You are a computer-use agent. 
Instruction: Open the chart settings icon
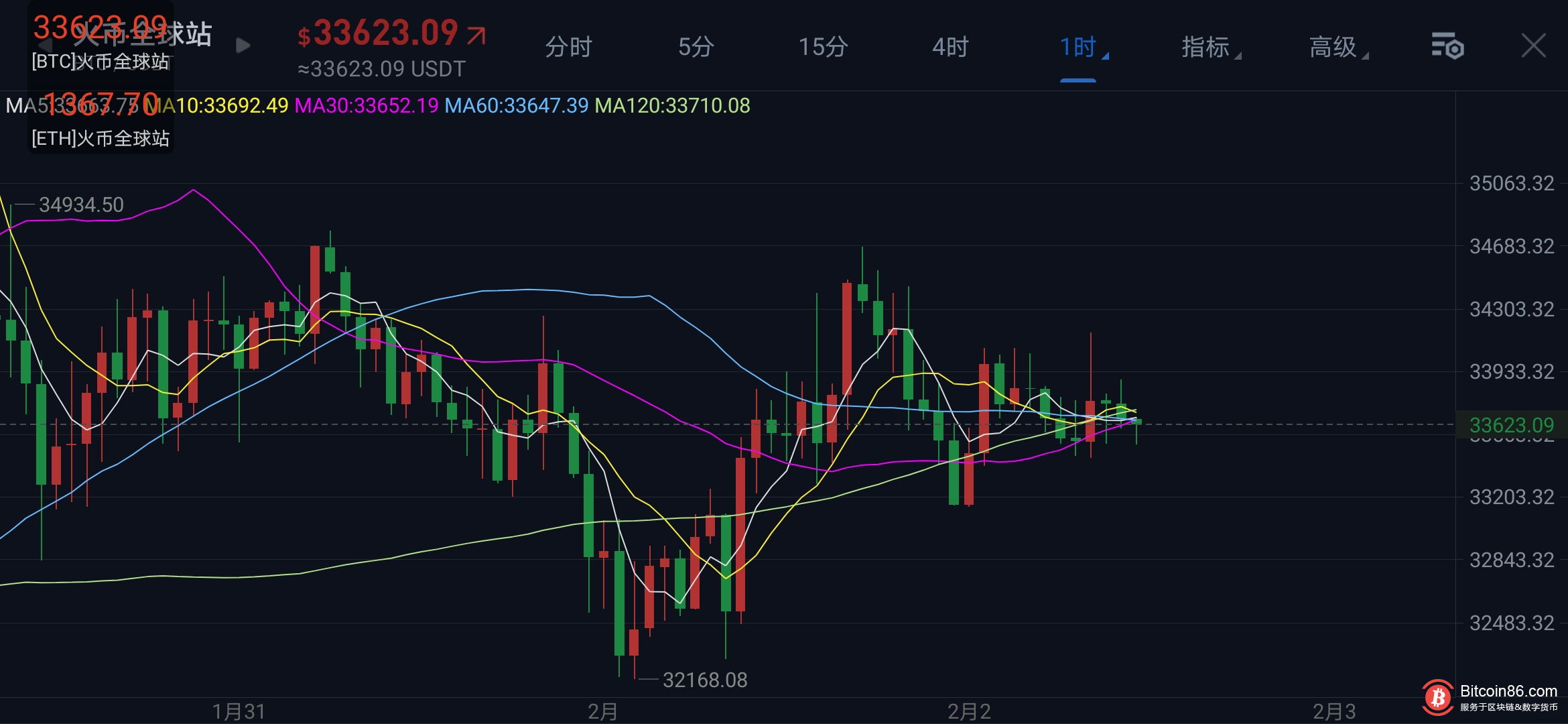[x=1447, y=46]
